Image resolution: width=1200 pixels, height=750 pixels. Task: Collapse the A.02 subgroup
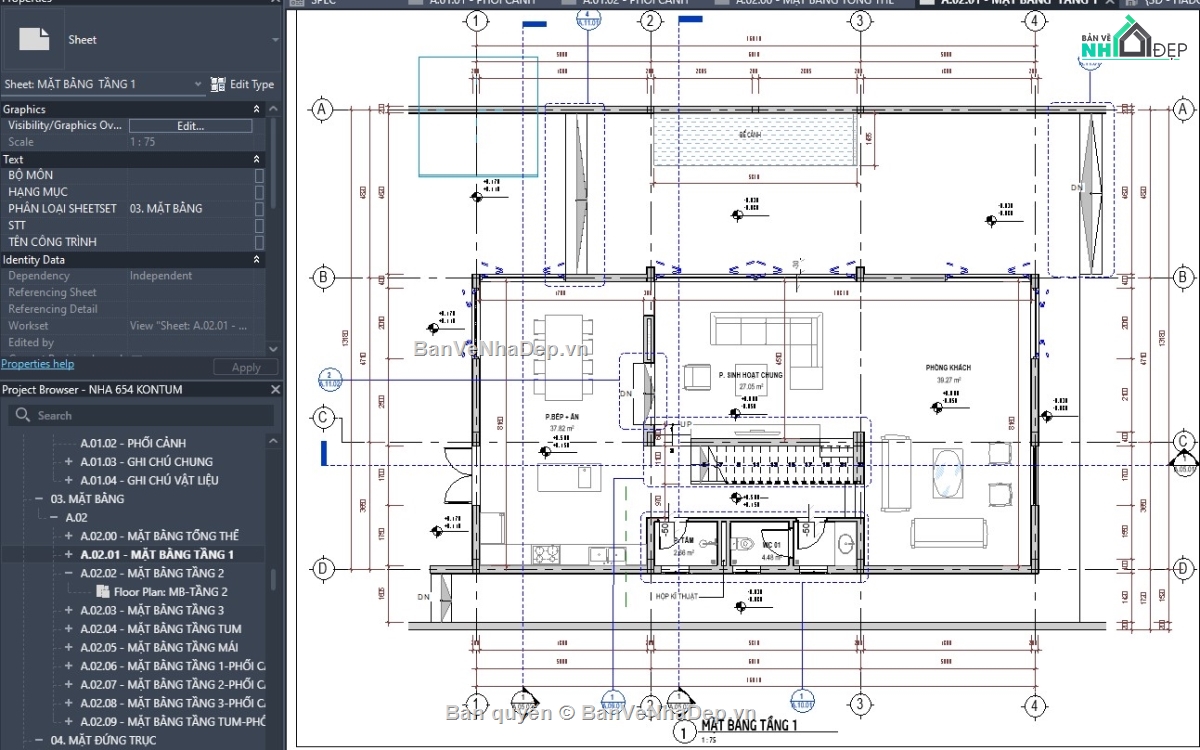(54, 517)
